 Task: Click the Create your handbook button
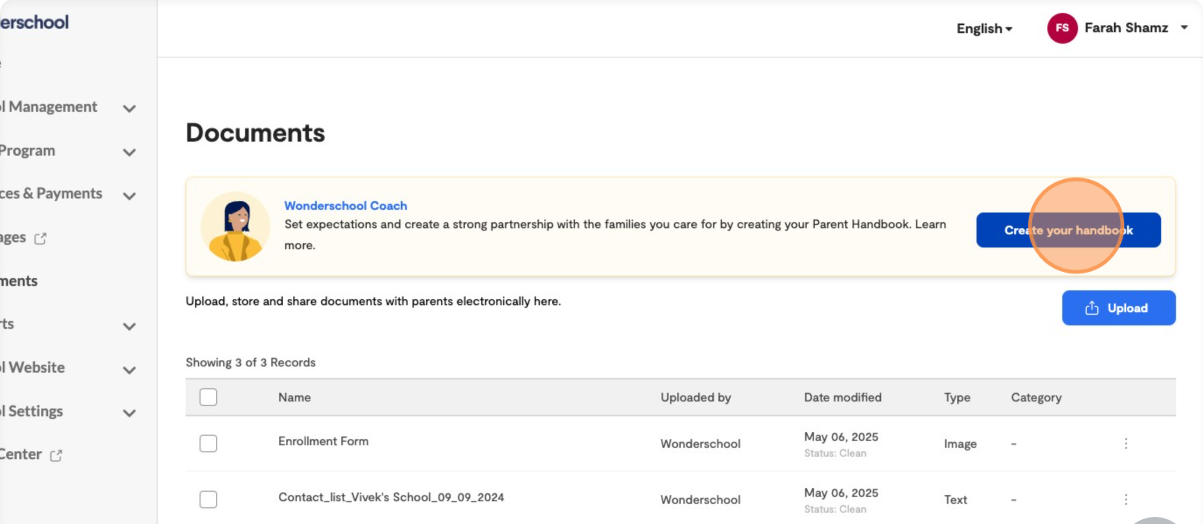click(x=1068, y=230)
